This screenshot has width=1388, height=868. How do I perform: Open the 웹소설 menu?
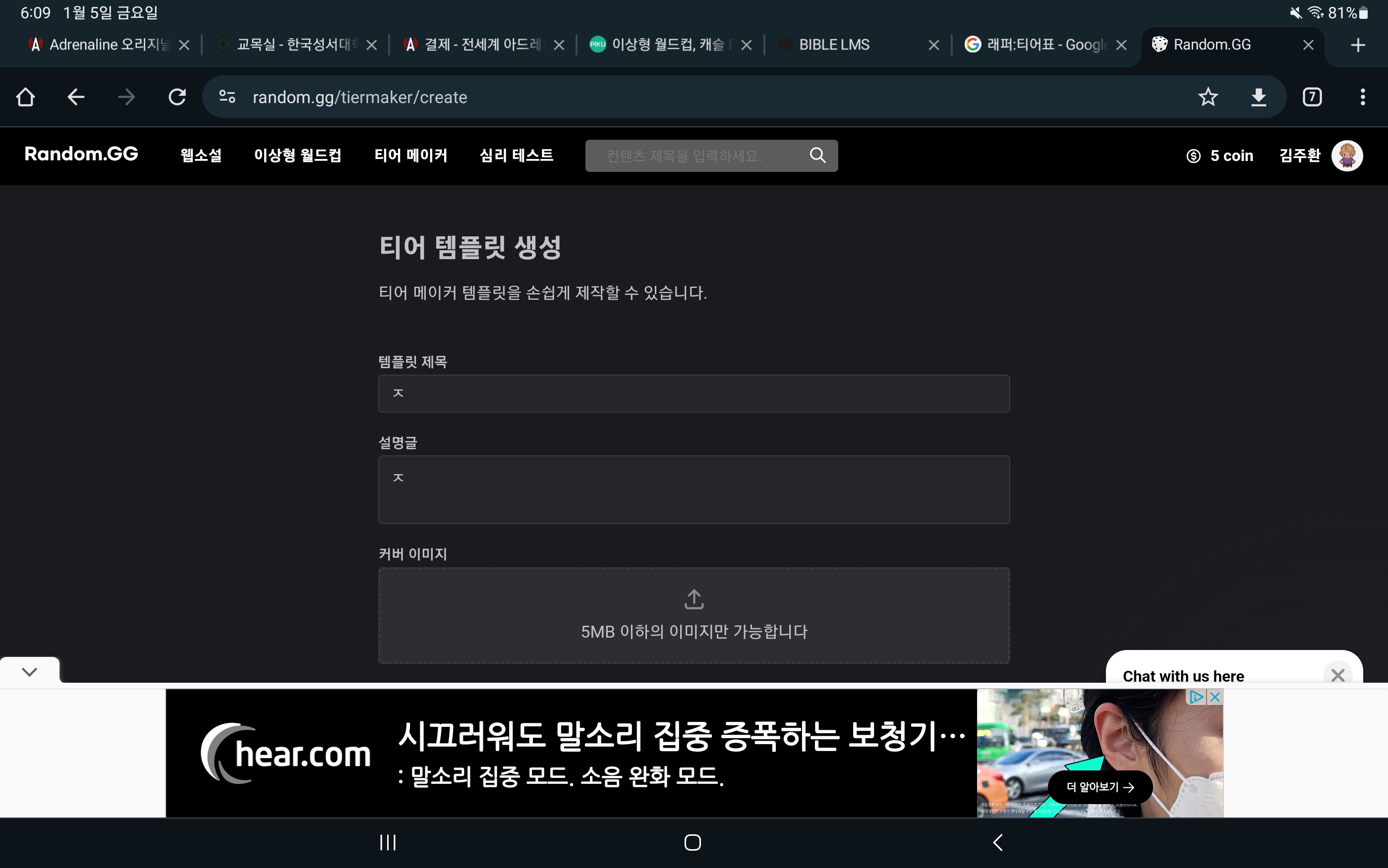(x=201, y=155)
